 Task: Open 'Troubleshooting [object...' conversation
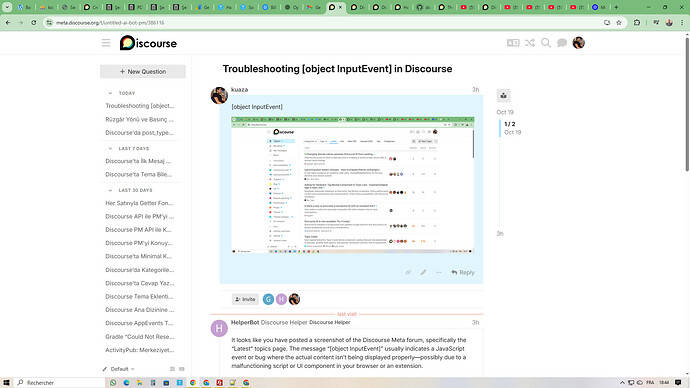(x=140, y=106)
